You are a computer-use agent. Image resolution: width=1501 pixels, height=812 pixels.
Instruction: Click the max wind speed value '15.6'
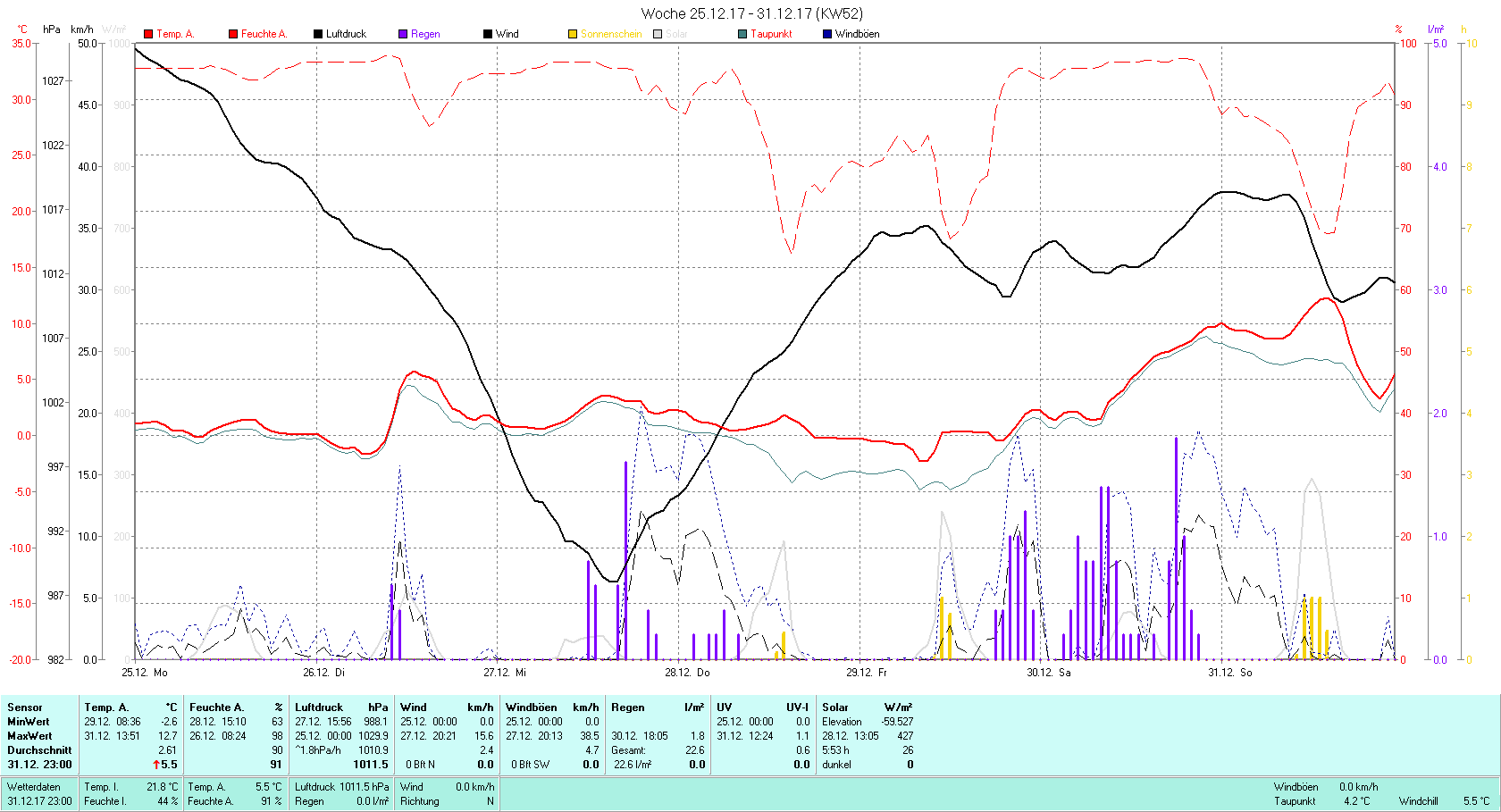coord(484,736)
